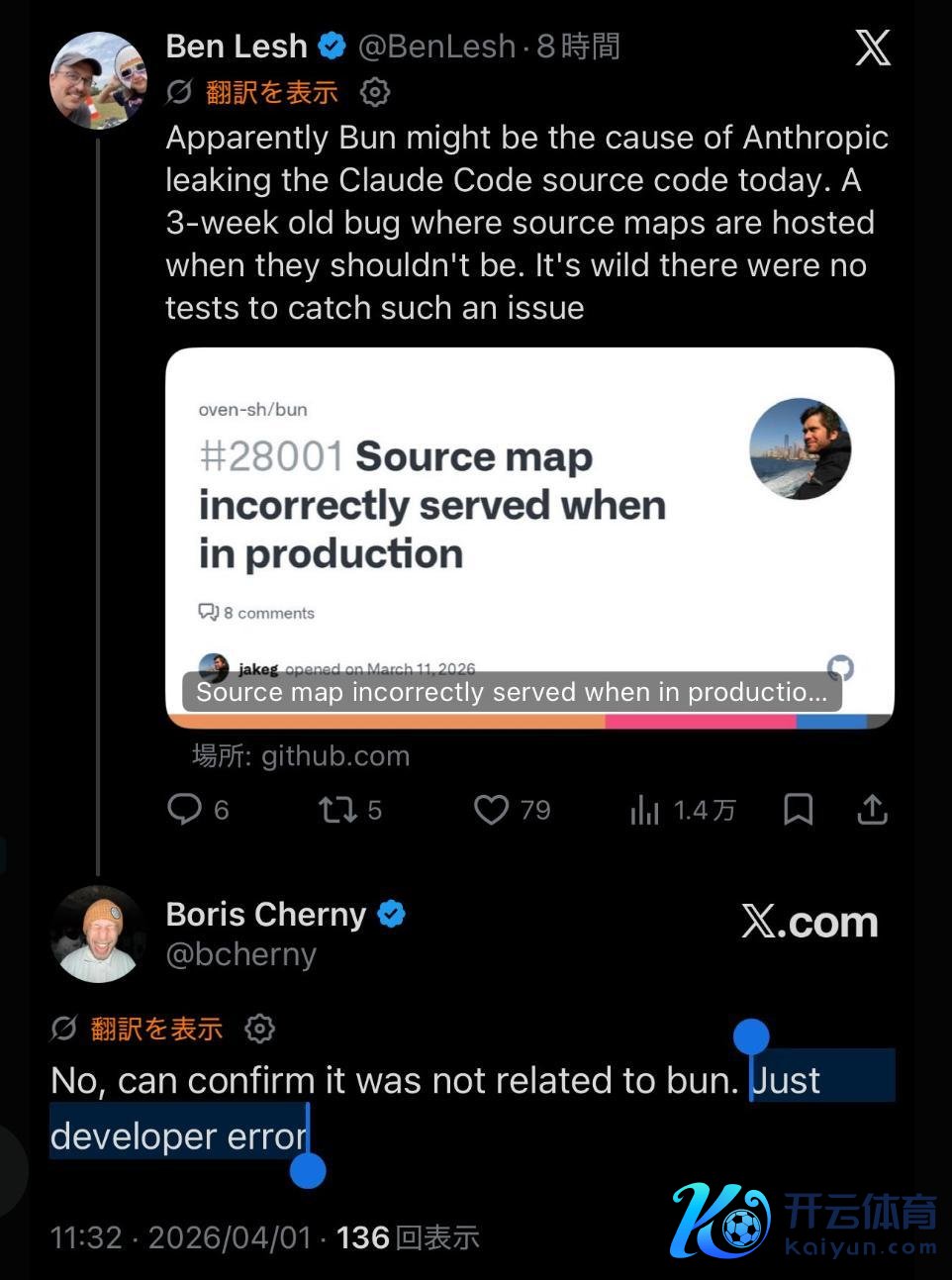The image size is (952, 1280).
Task: Show translation for Ben Lesh's post
Action: coord(271,92)
